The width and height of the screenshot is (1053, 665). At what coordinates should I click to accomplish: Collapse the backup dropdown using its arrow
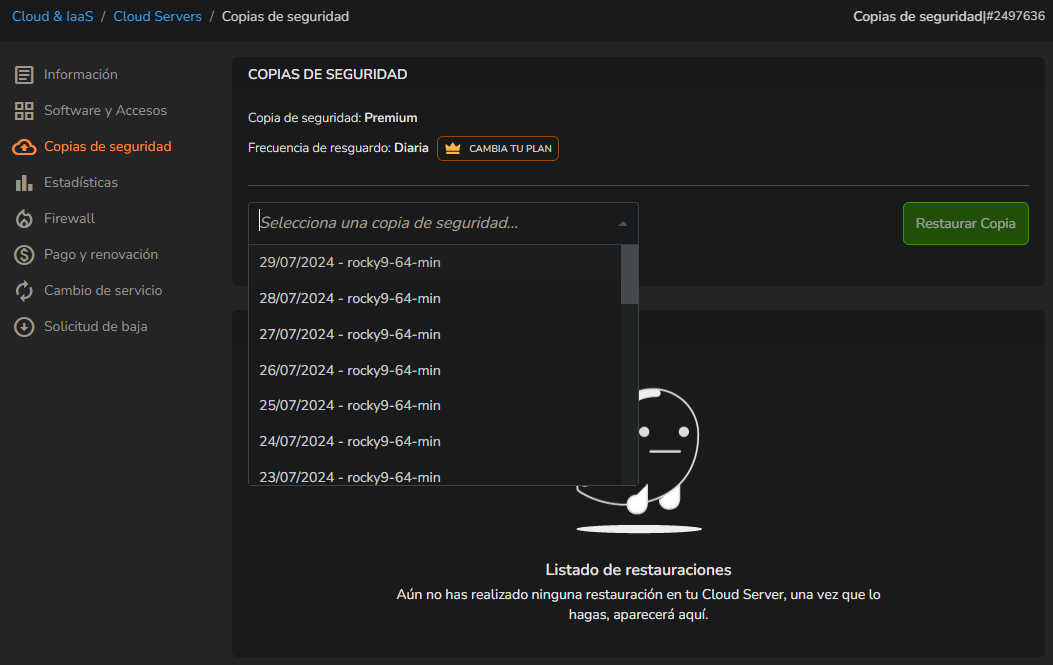pos(623,224)
